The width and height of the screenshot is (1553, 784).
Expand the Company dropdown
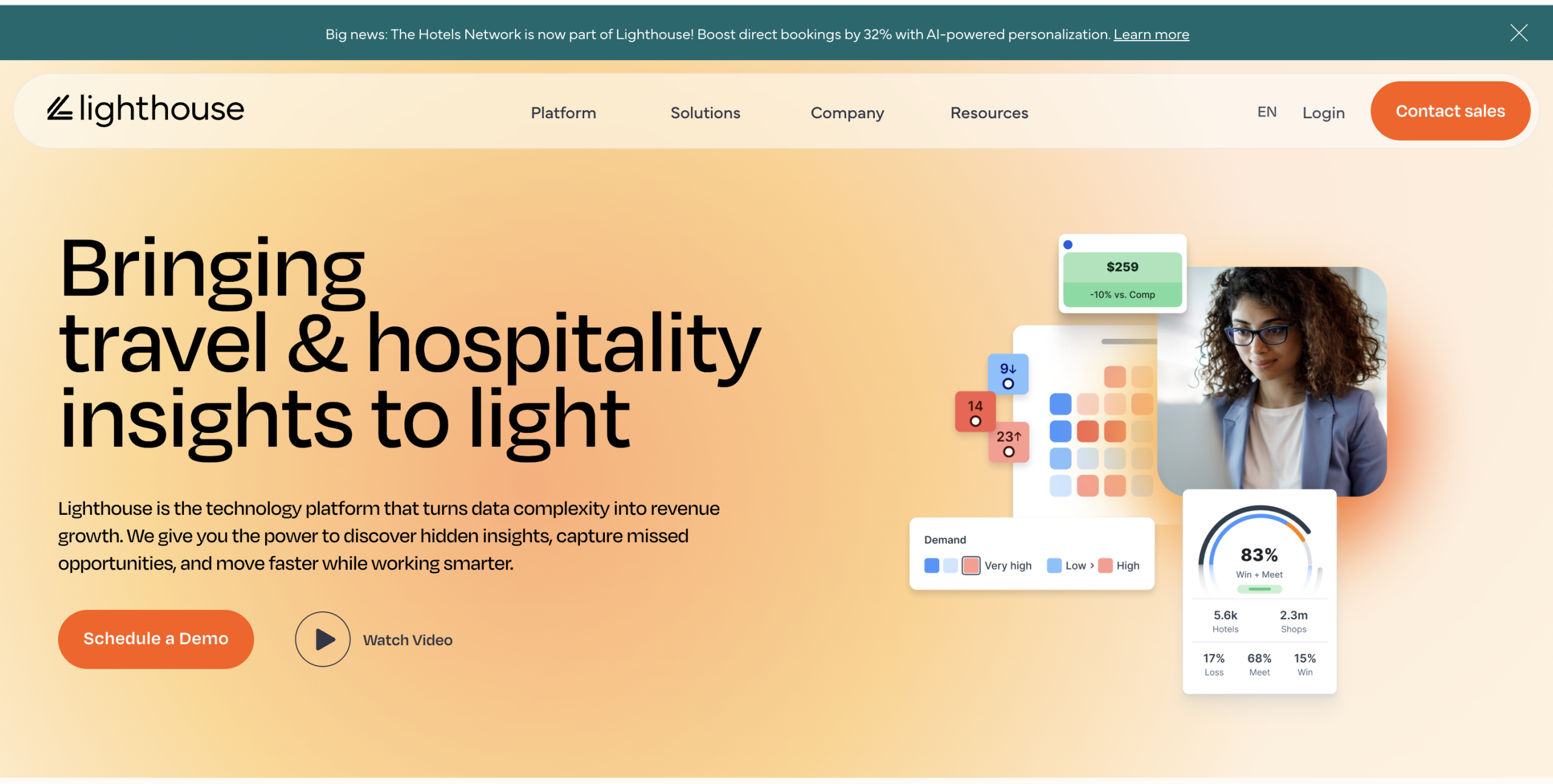coord(847,113)
